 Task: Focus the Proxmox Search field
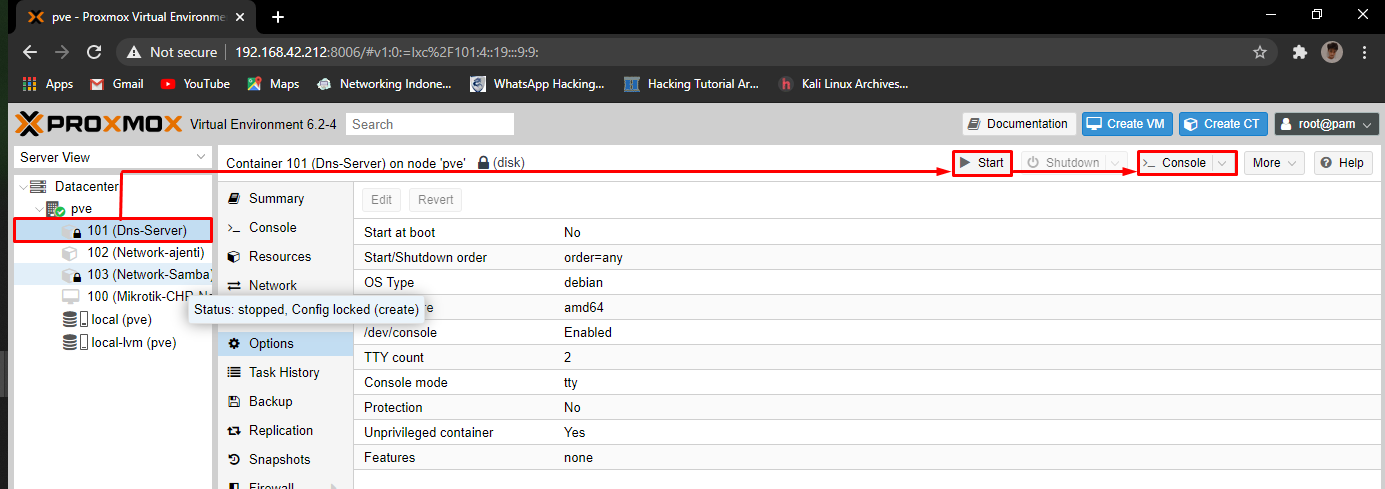click(x=430, y=124)
